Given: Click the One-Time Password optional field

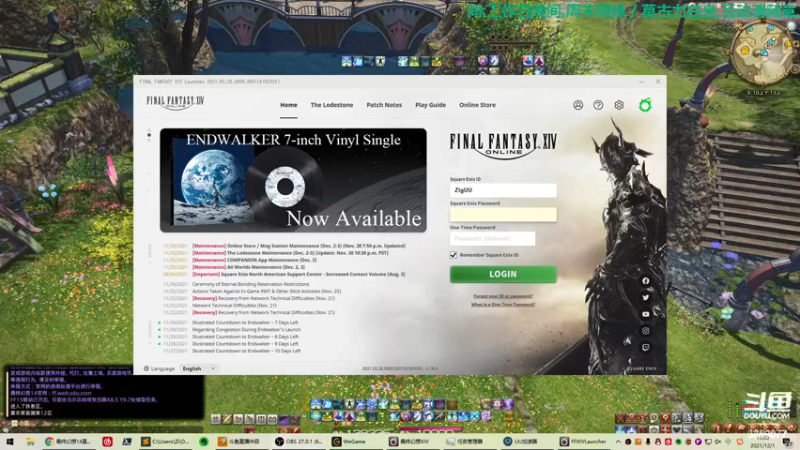Looking at the screenshot, I should (492, 238).
